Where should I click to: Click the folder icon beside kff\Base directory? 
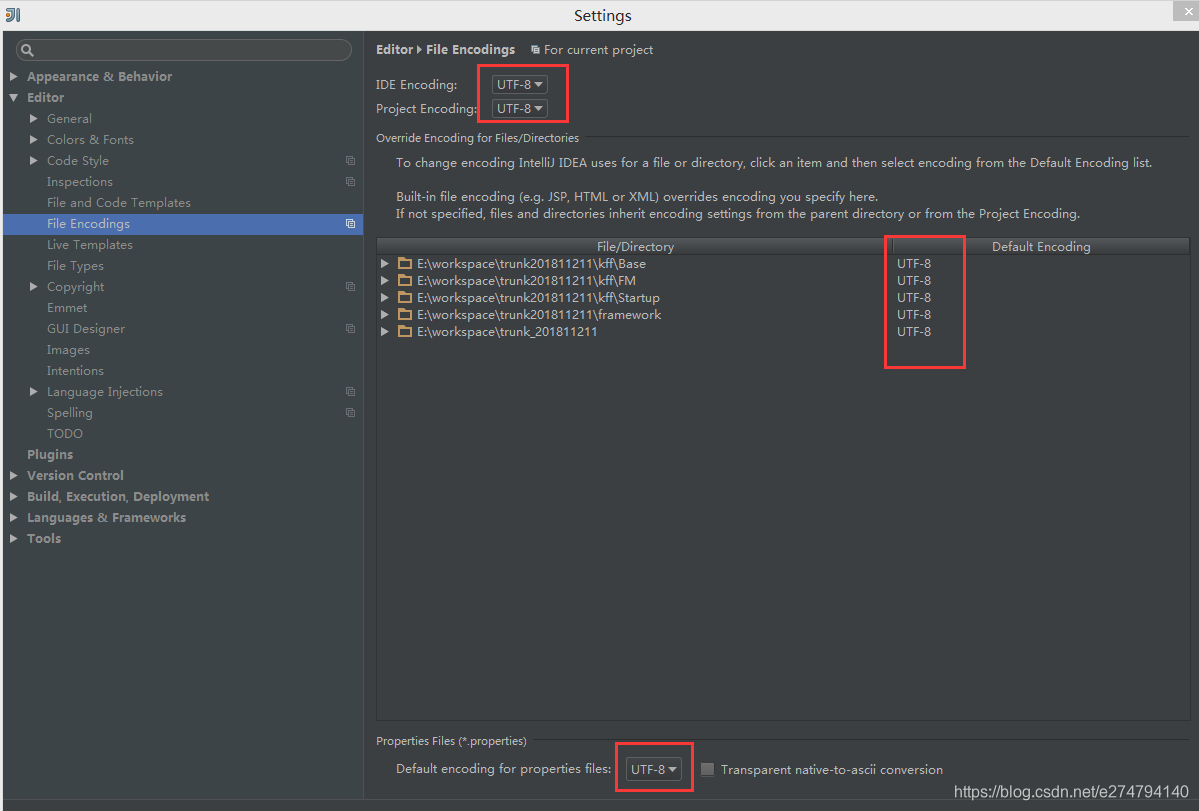pos(404,263)
